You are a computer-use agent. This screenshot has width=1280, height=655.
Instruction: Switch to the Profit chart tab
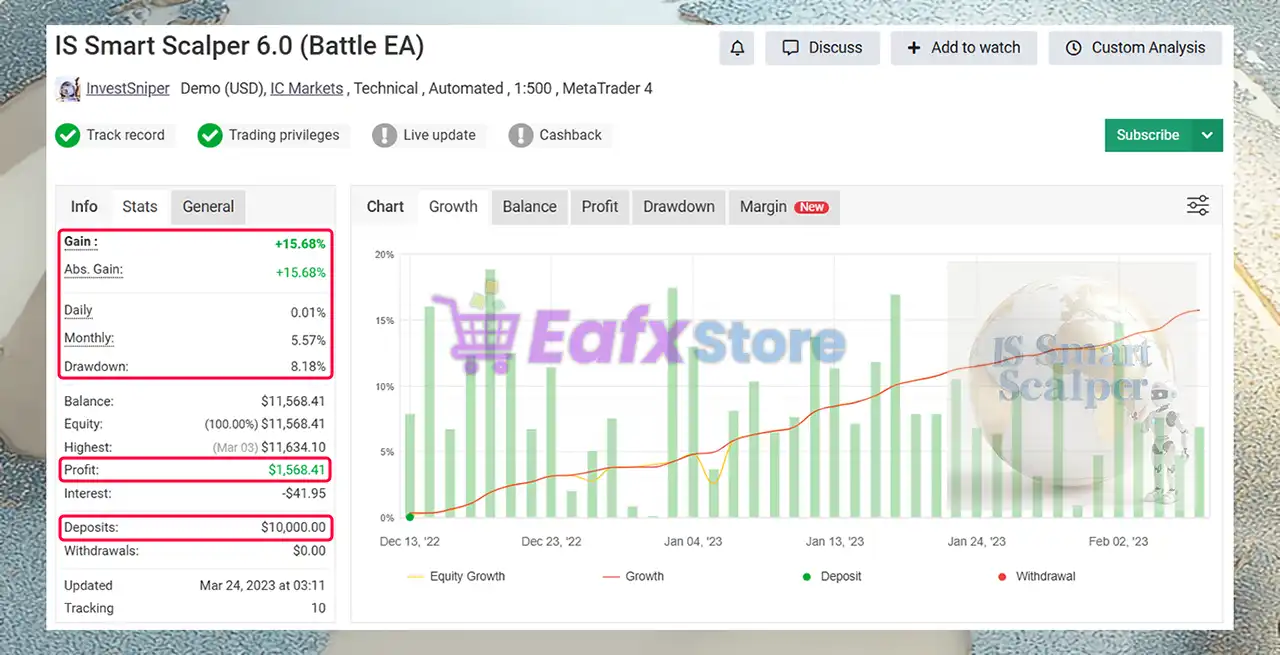[x=600, y=207]
